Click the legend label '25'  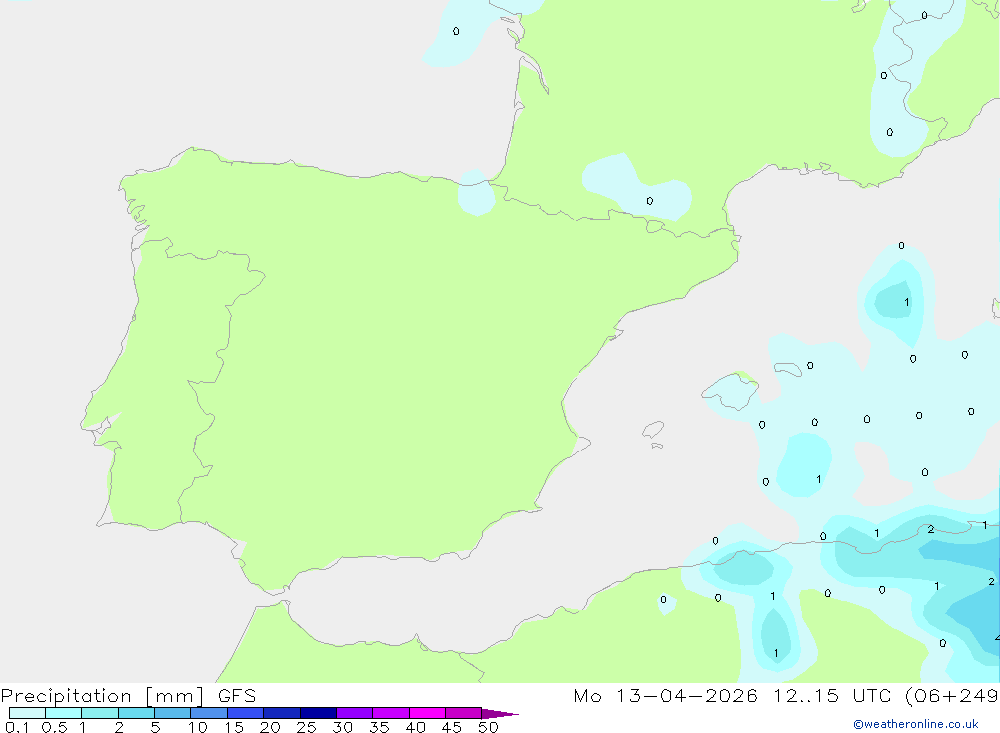pos(306,727)
